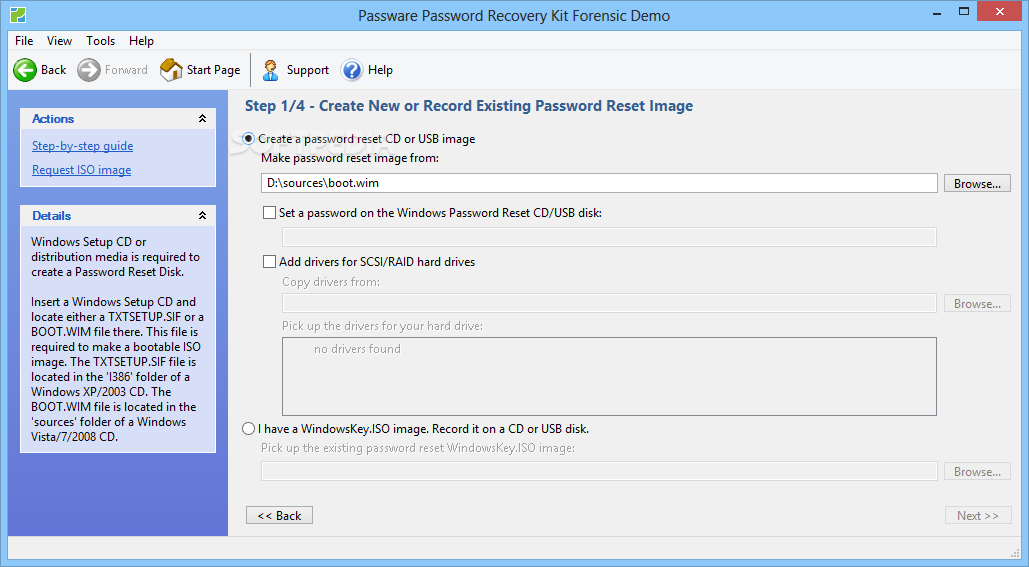
Task: Click the app icon in the title bar
Action: tap(16, 15)
